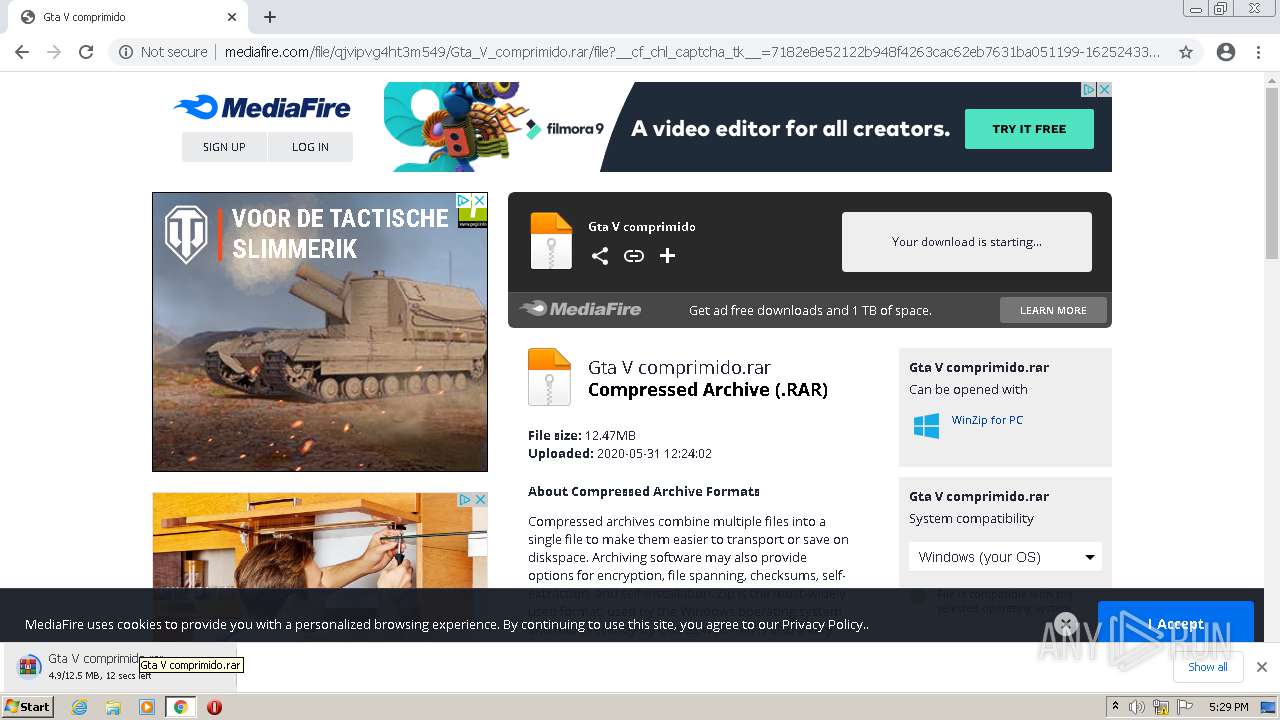
Task: Open Chrome three-dot menu
Action: pos(1258,52)
